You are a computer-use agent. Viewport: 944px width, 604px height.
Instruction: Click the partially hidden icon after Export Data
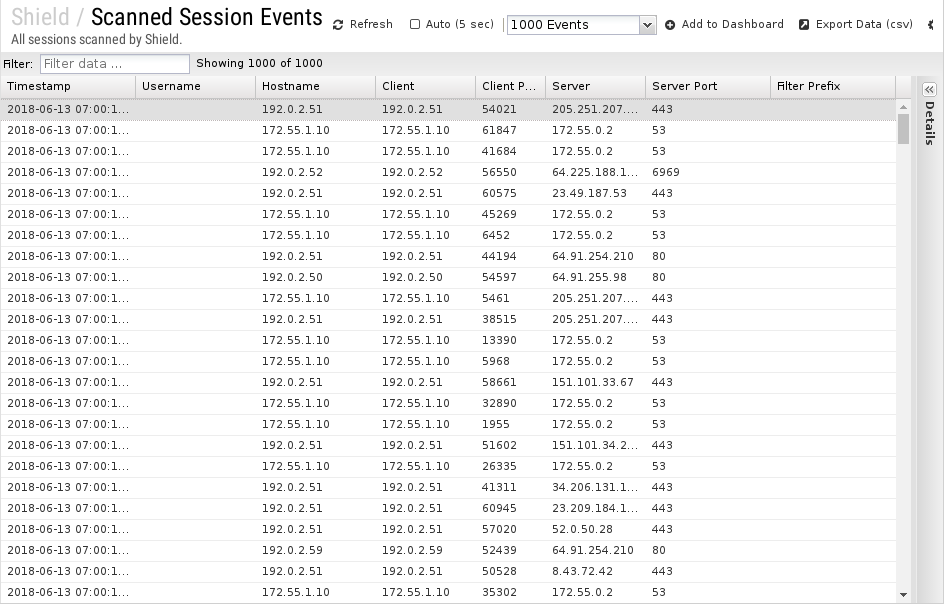[x=931, y=25]
